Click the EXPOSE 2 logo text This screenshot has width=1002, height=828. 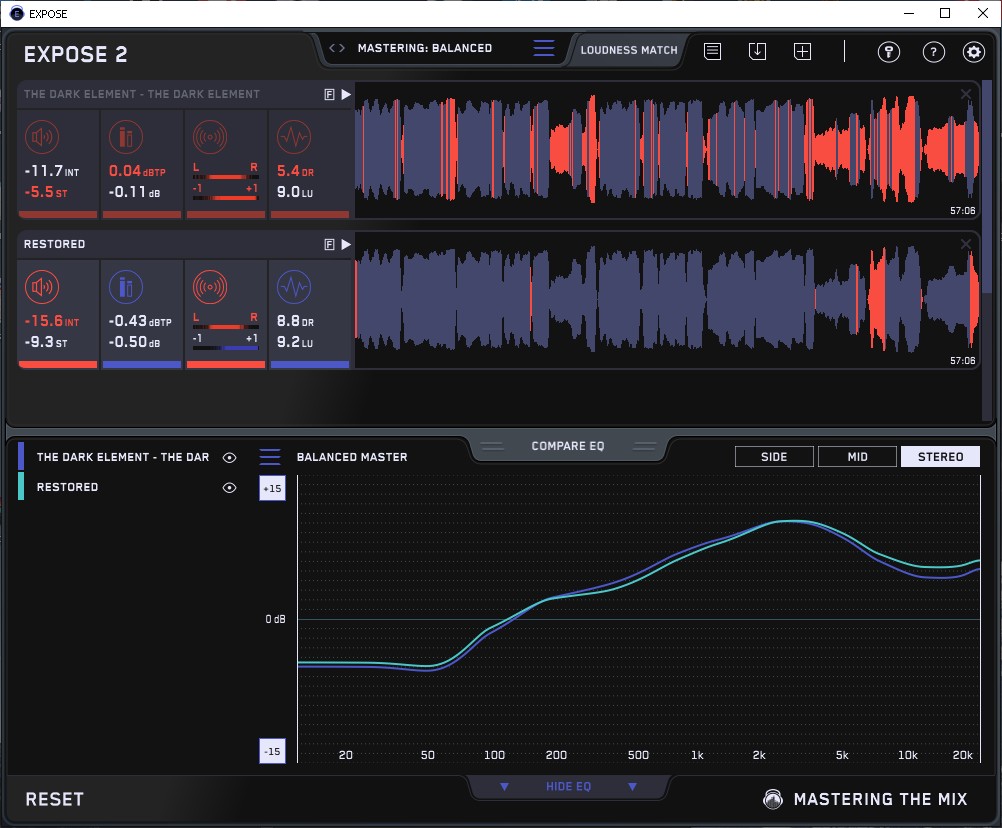tap(75, 54)
